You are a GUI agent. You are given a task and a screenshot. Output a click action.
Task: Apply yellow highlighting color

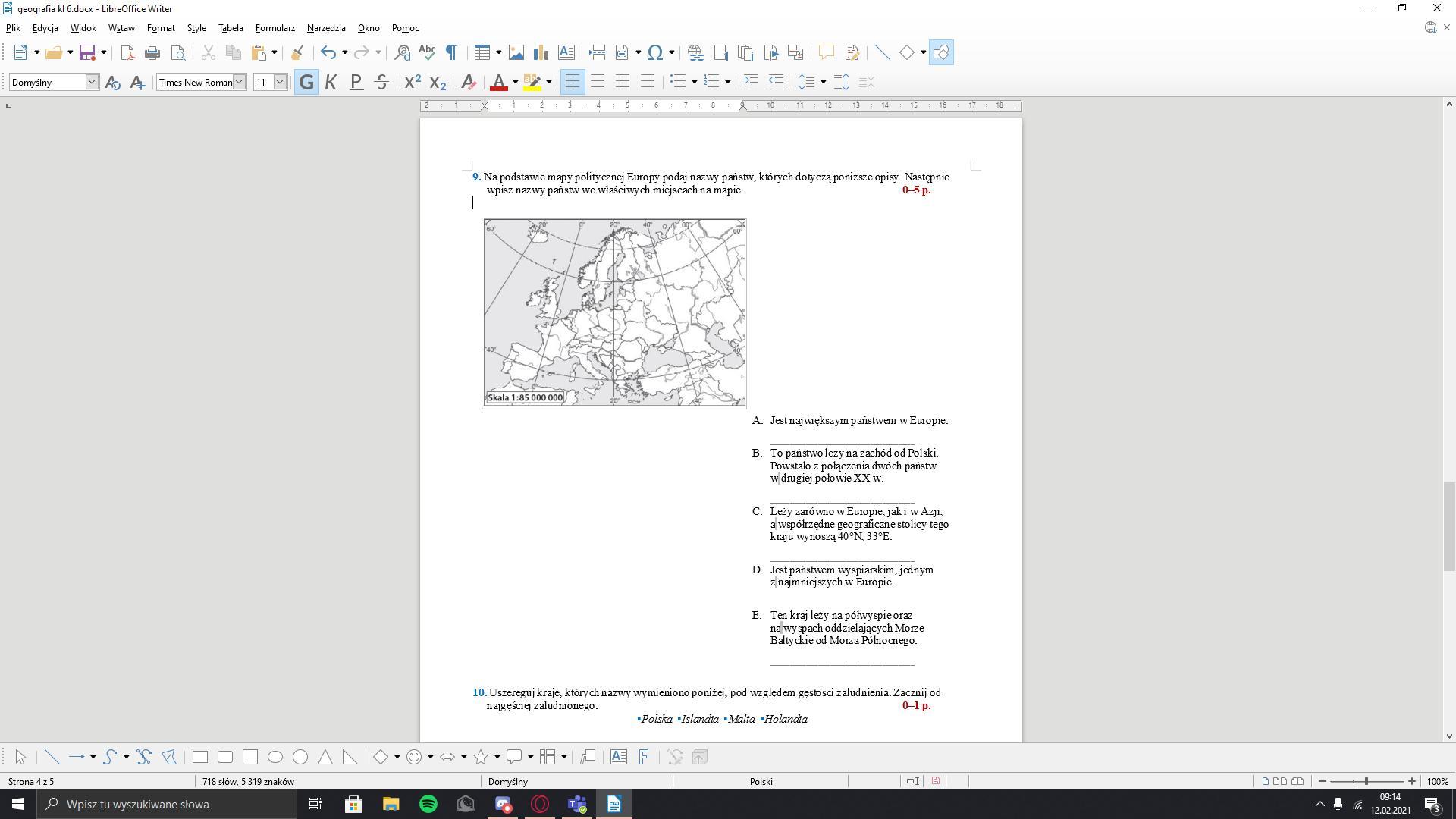pyautogui.click(x=532, y=82)
